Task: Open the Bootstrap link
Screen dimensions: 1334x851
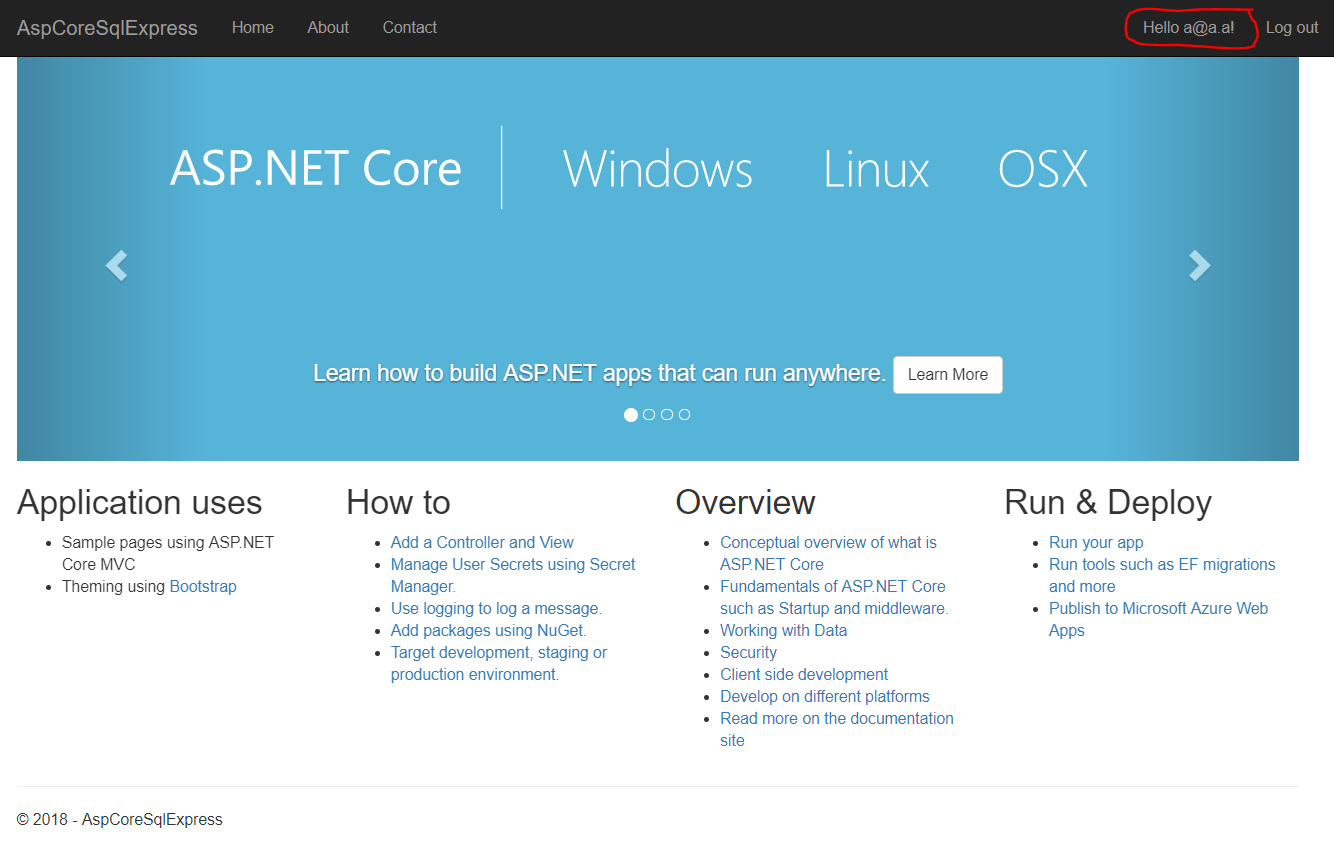Action: (x=203, y=586)
